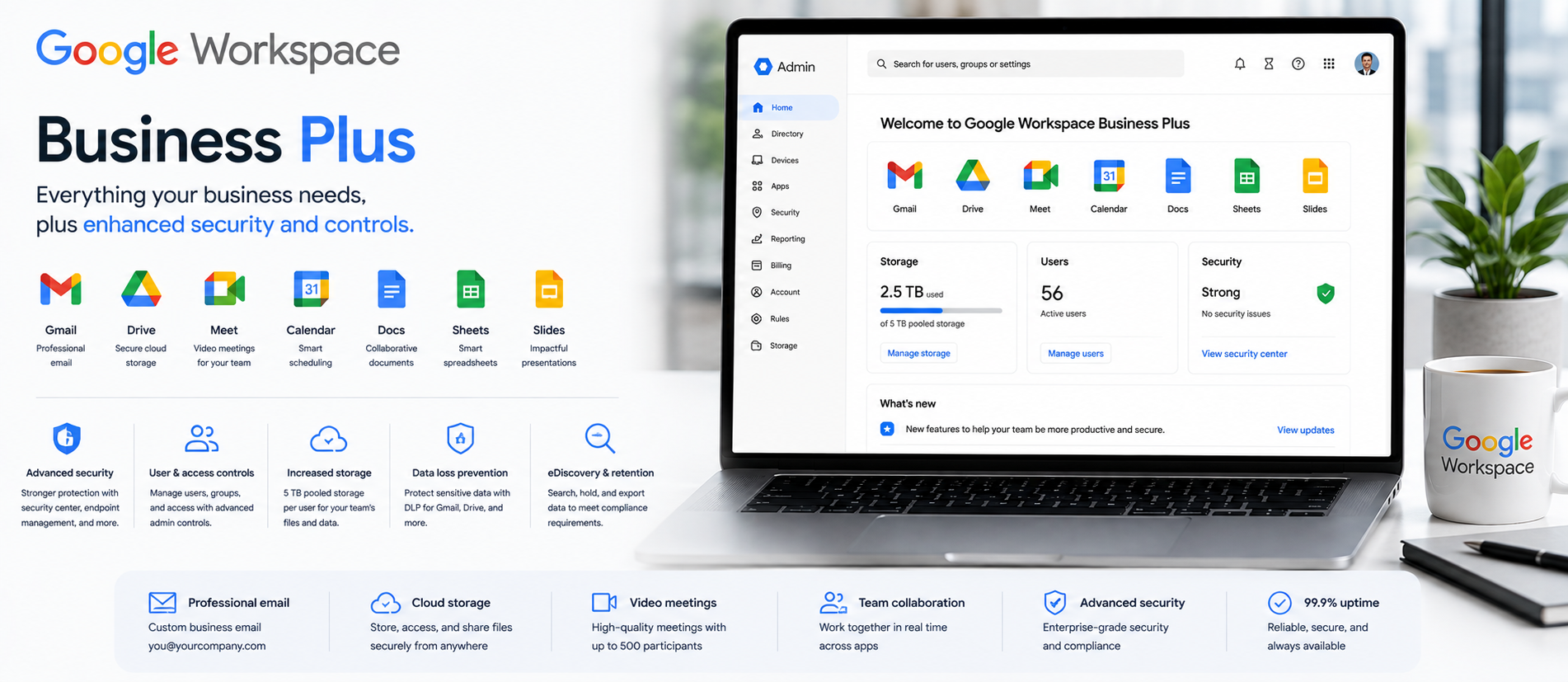
Task: Click the Manage users button
Action: pyautogui.click(x=1075, y=353)
